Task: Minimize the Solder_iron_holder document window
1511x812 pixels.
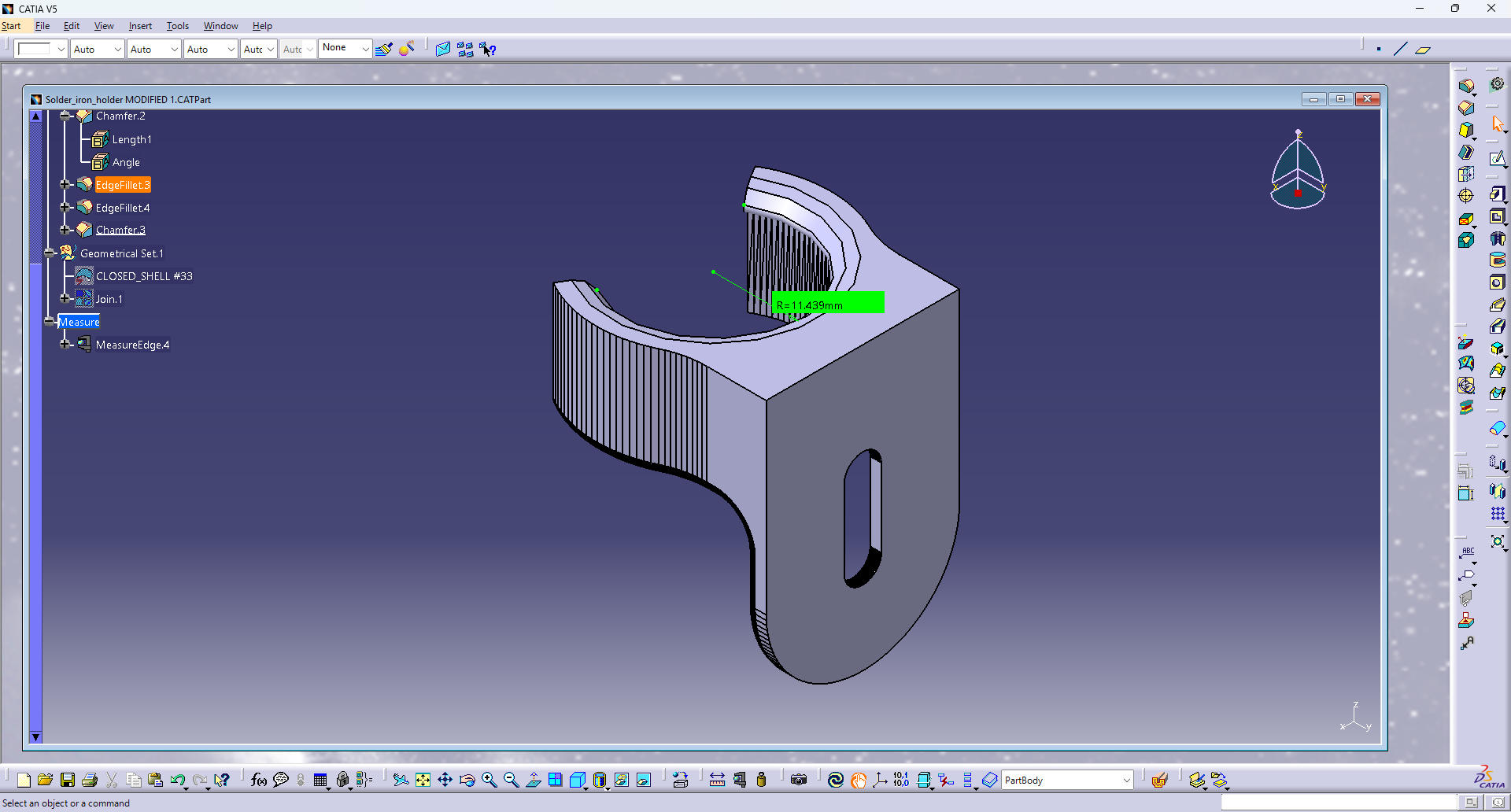Action: 1313,99
